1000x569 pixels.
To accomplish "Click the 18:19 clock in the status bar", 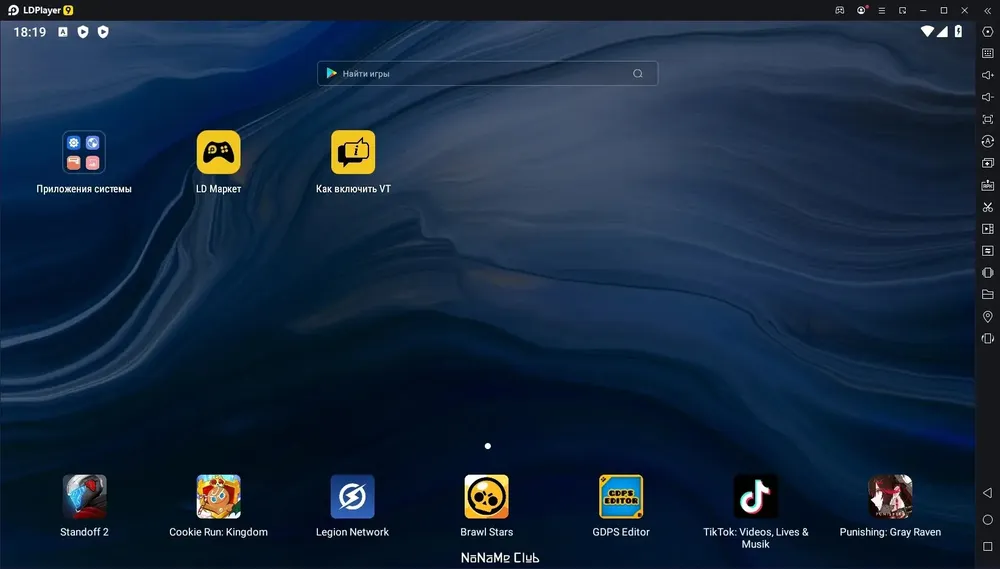I will pos(30,32).
